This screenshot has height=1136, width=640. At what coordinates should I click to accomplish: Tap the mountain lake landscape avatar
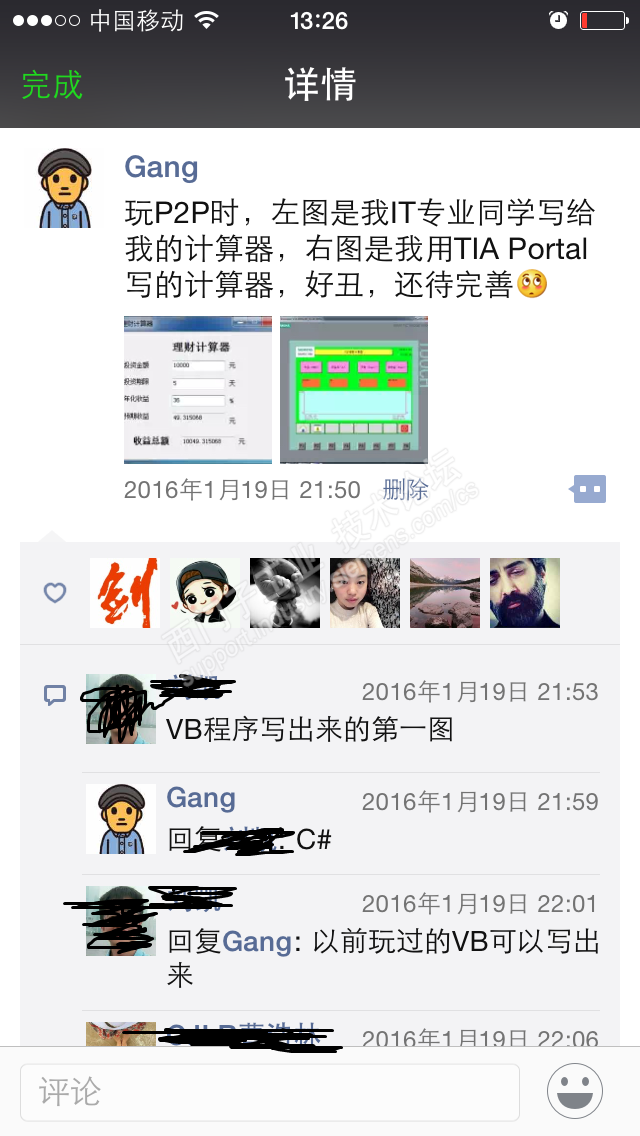tap(445, 593)
